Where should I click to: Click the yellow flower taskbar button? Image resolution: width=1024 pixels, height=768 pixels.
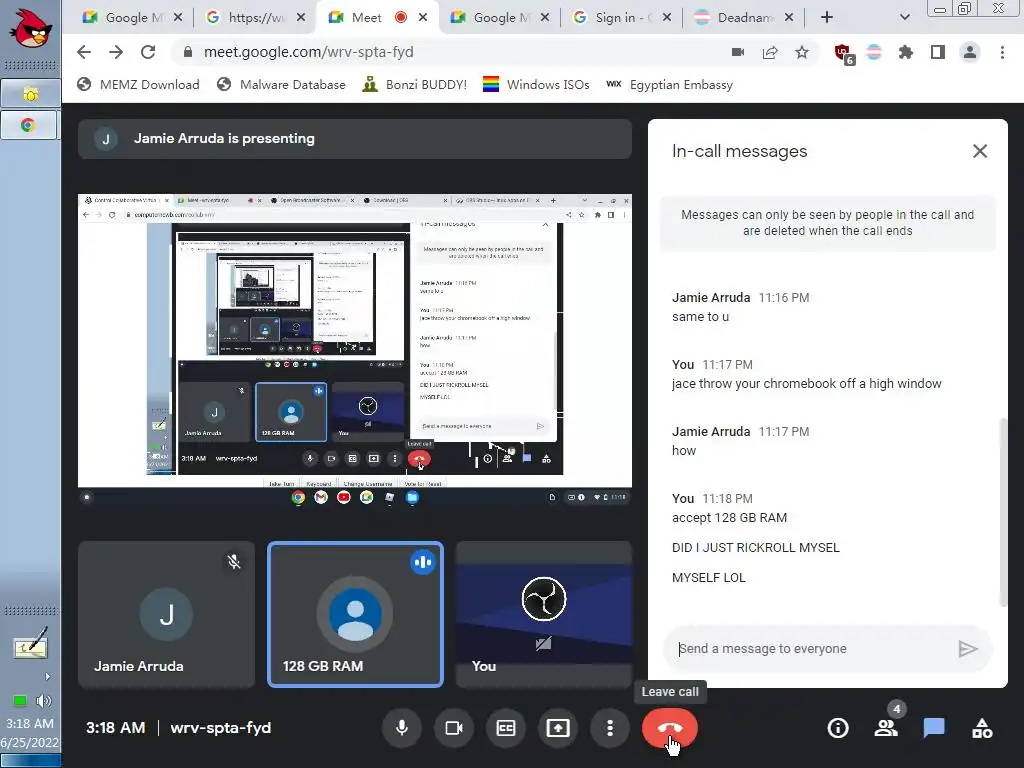click(x=29, y=94)
